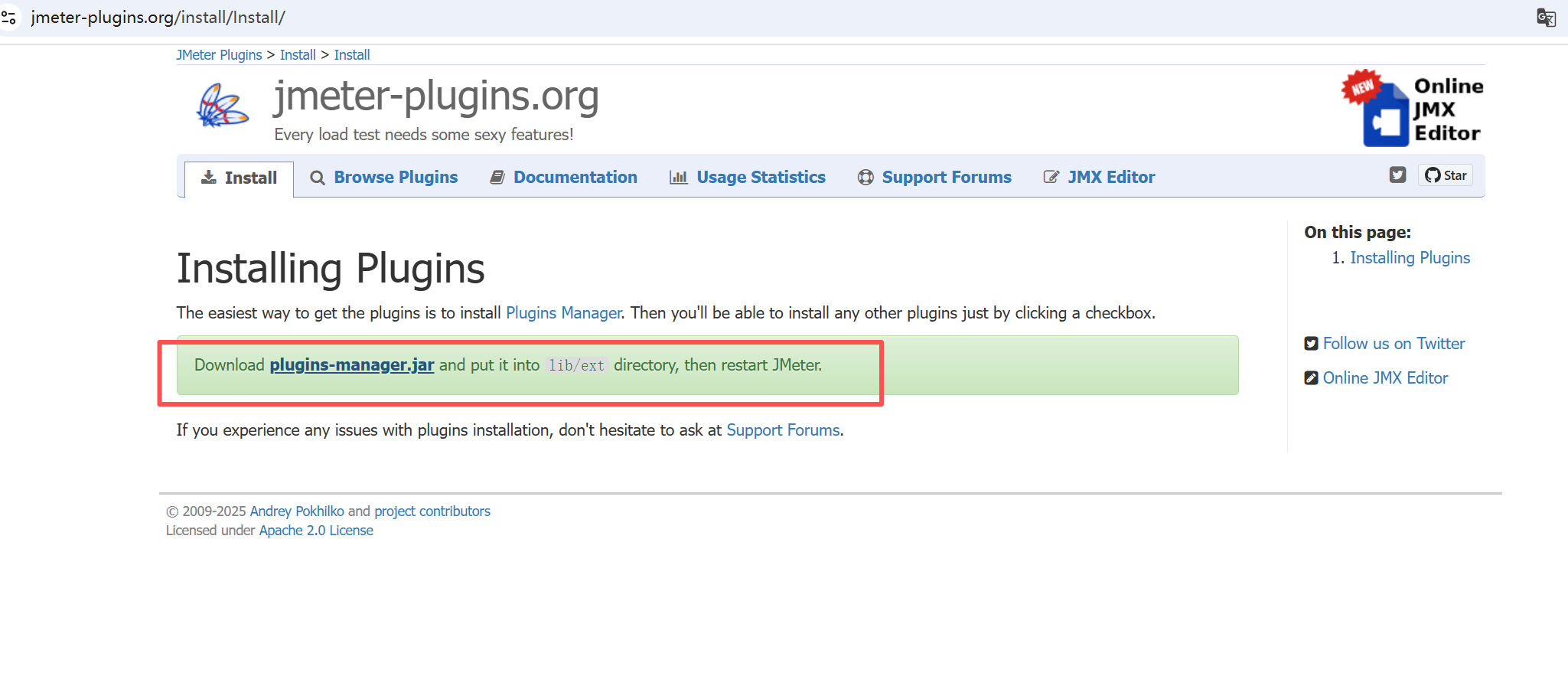Open the Online JMX Editor banner image
The height and width of the screenshot is (673, 1568).
(1413, 108)
